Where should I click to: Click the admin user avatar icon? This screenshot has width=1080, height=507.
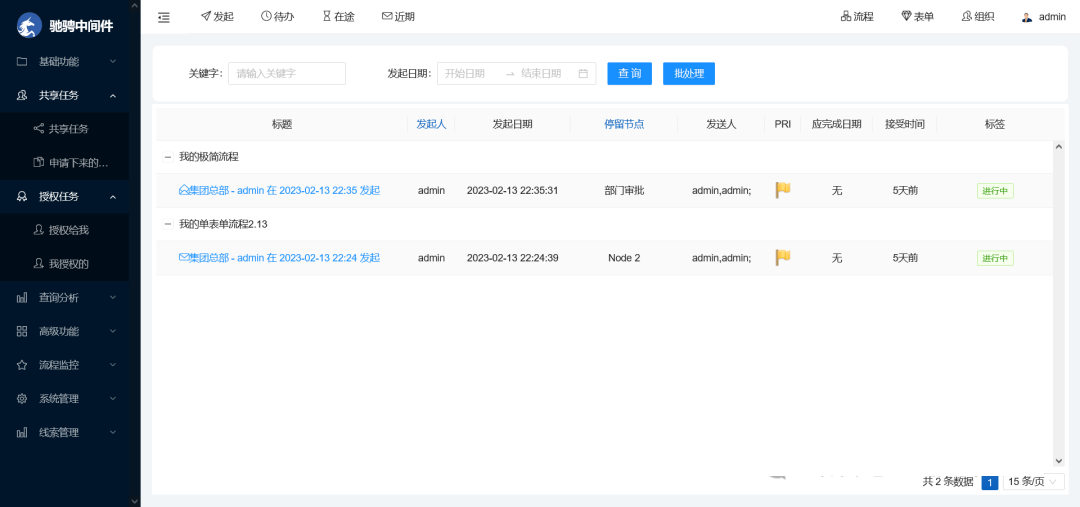click(x=1026, y=17)
